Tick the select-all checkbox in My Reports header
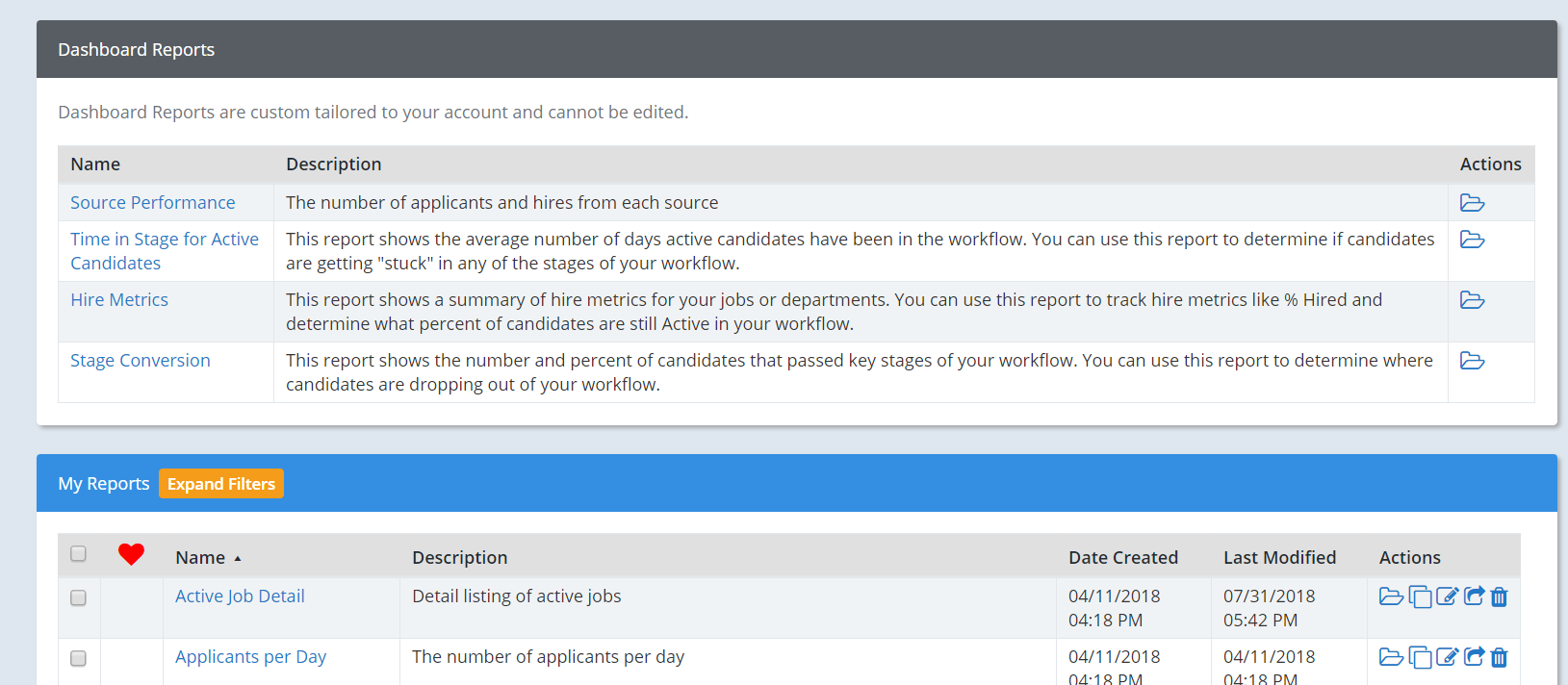The image size is (1568, 685). [78, 554]
